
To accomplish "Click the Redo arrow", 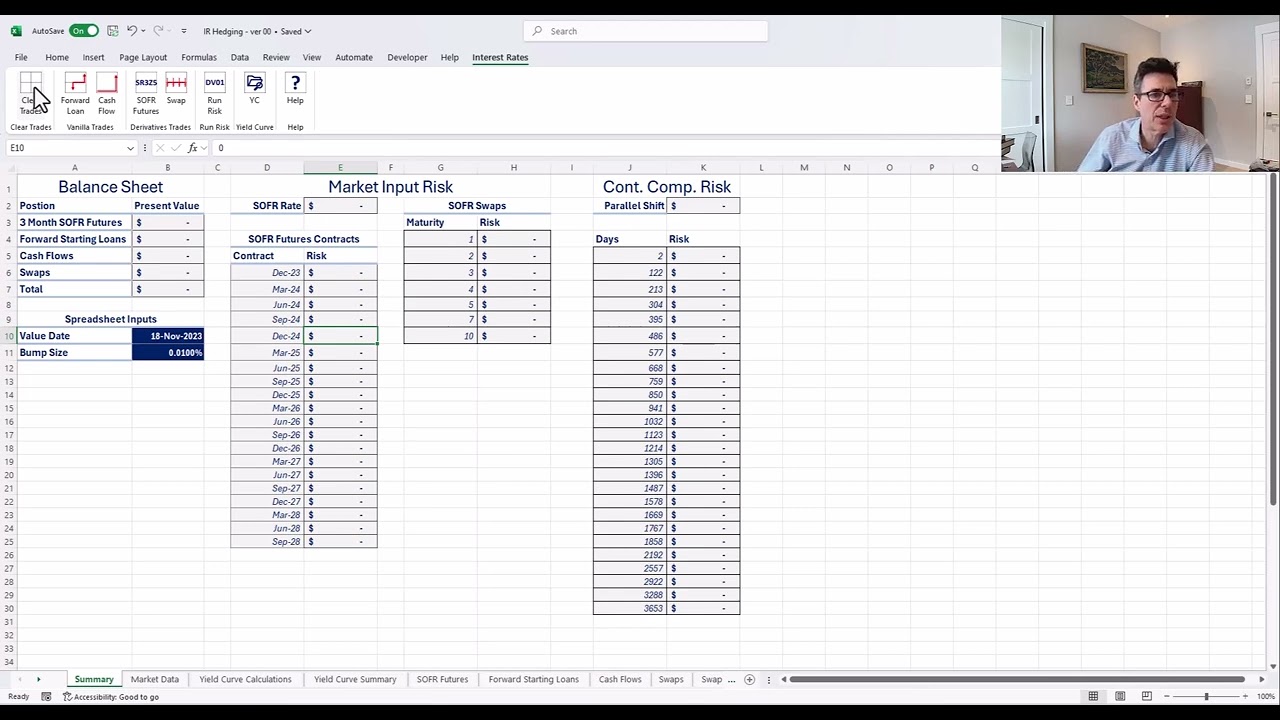I will [x=158, y=31].
